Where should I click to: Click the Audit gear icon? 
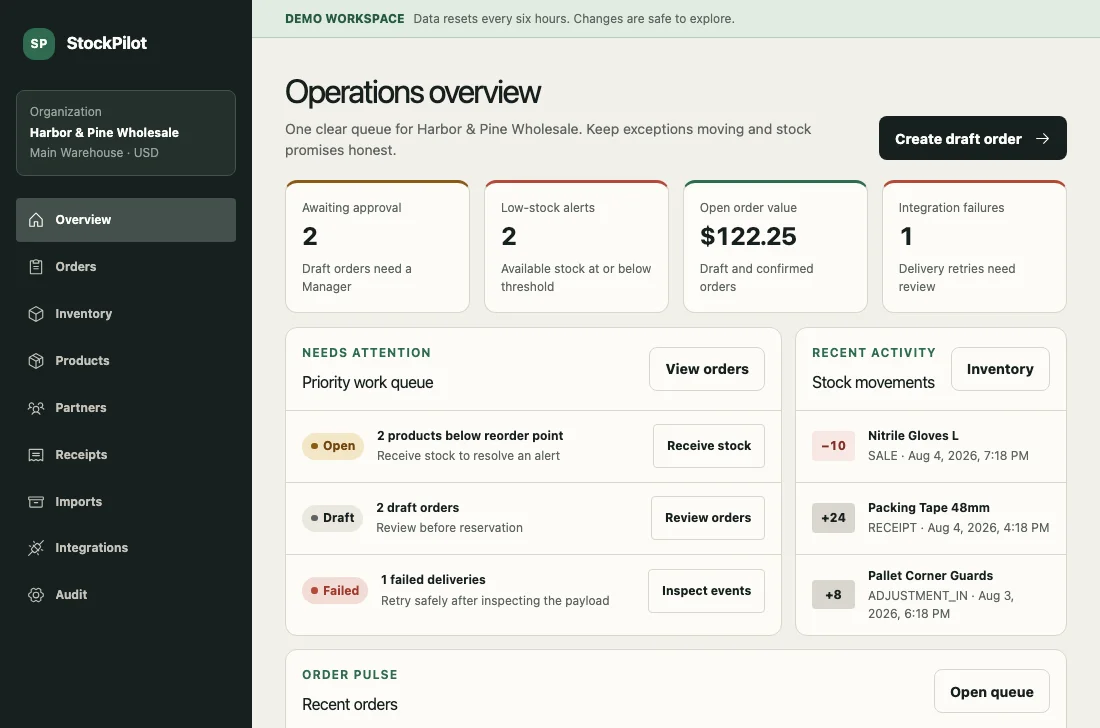pyautogui.click(x=36, y=595)
